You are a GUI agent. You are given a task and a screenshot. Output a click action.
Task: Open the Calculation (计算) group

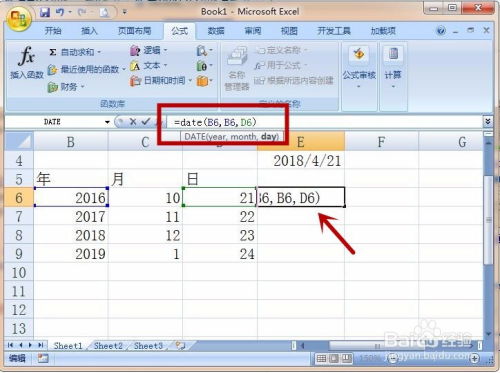click(x=393, y=67)
